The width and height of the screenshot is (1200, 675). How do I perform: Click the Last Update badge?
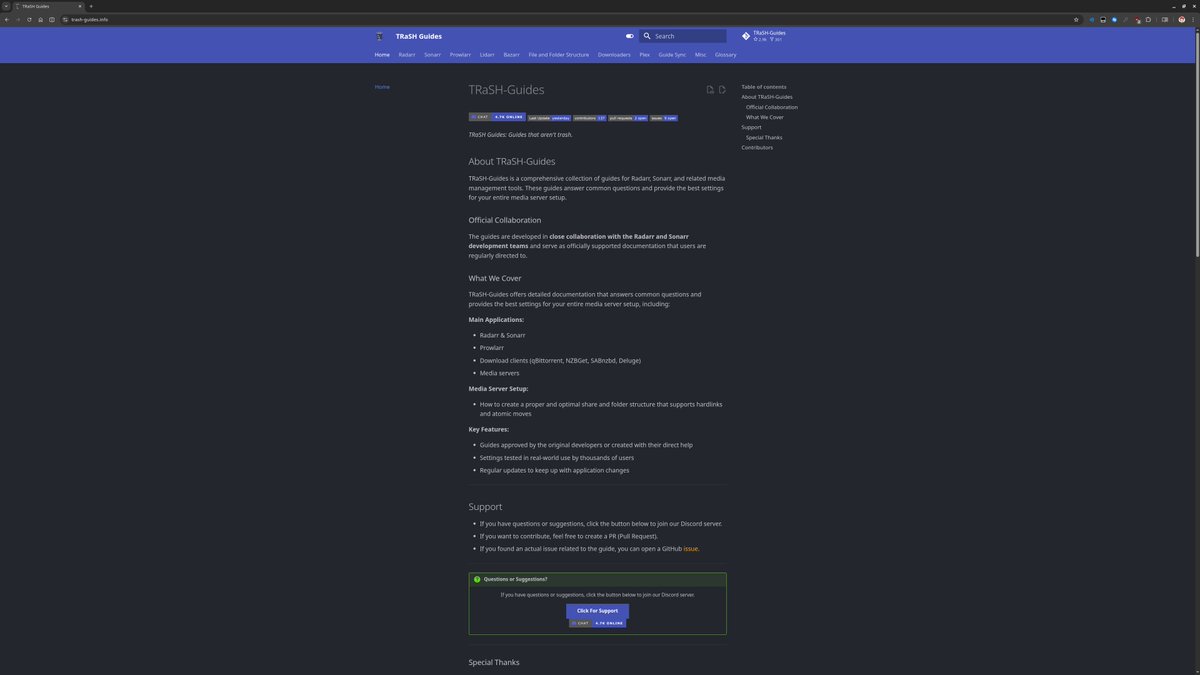pyautogui.click(x=549, y=118)
